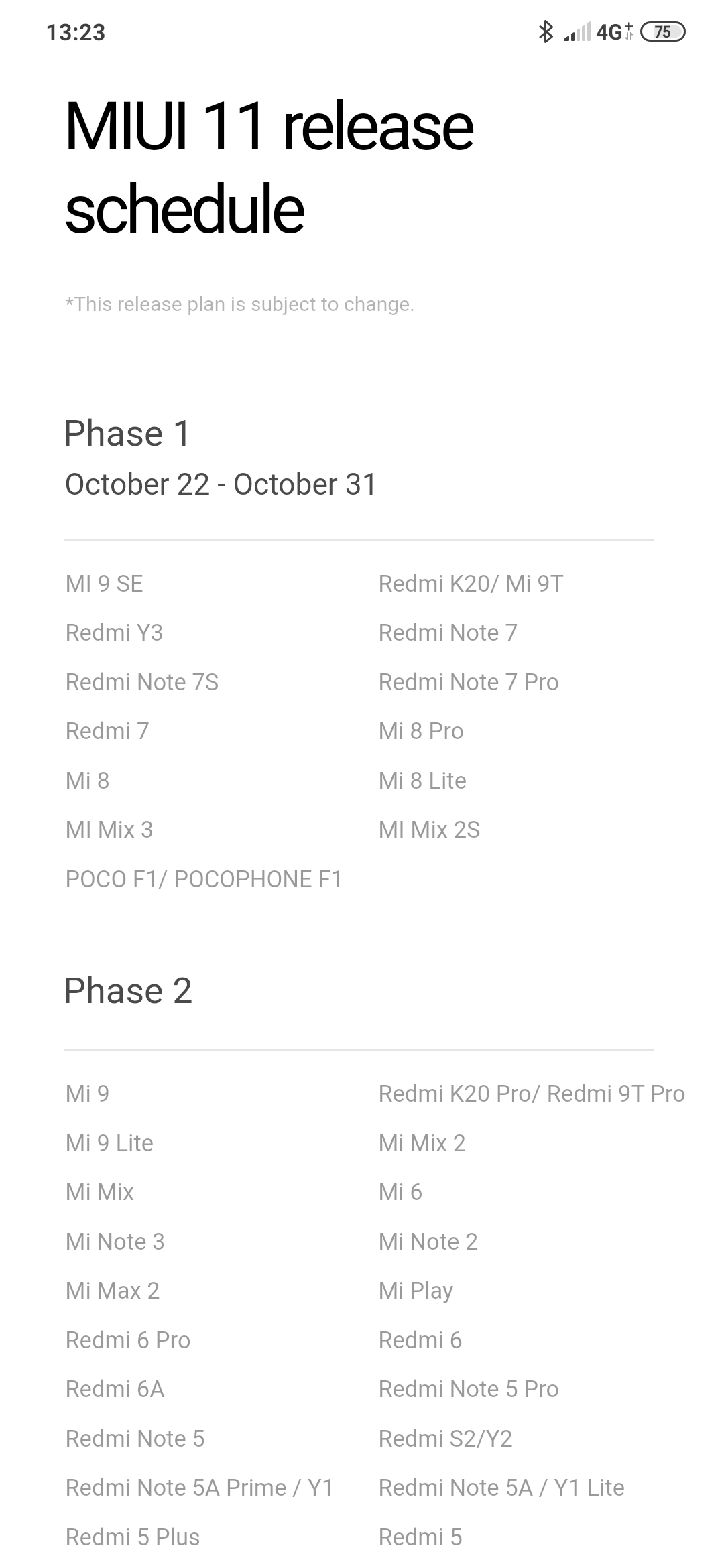724x1568 pixels.
Task: Tap the Bluetooth status icon
Action: pyautogui.click(x=546, y=31)
